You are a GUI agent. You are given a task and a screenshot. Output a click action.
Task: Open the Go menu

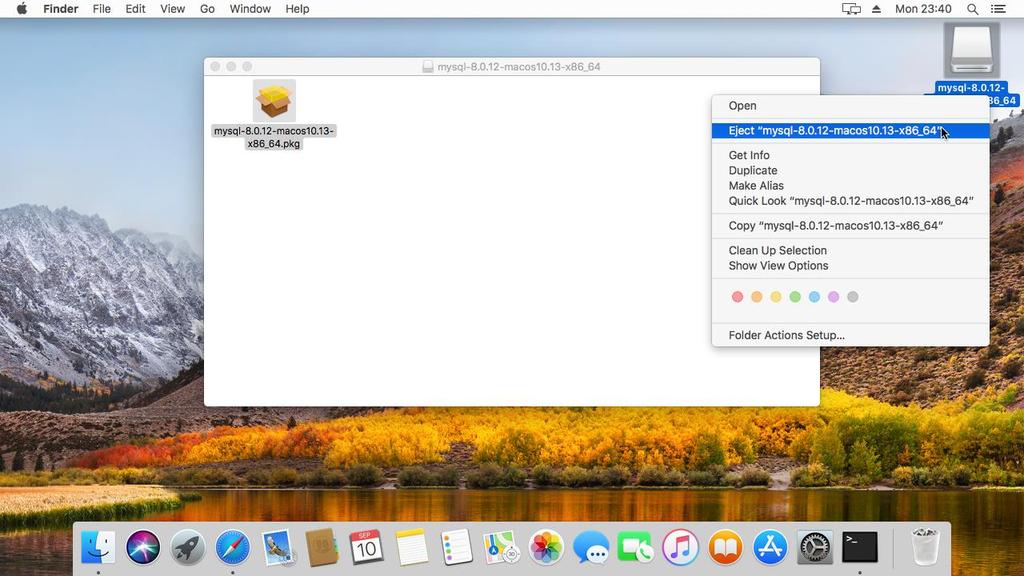point(207,9)
